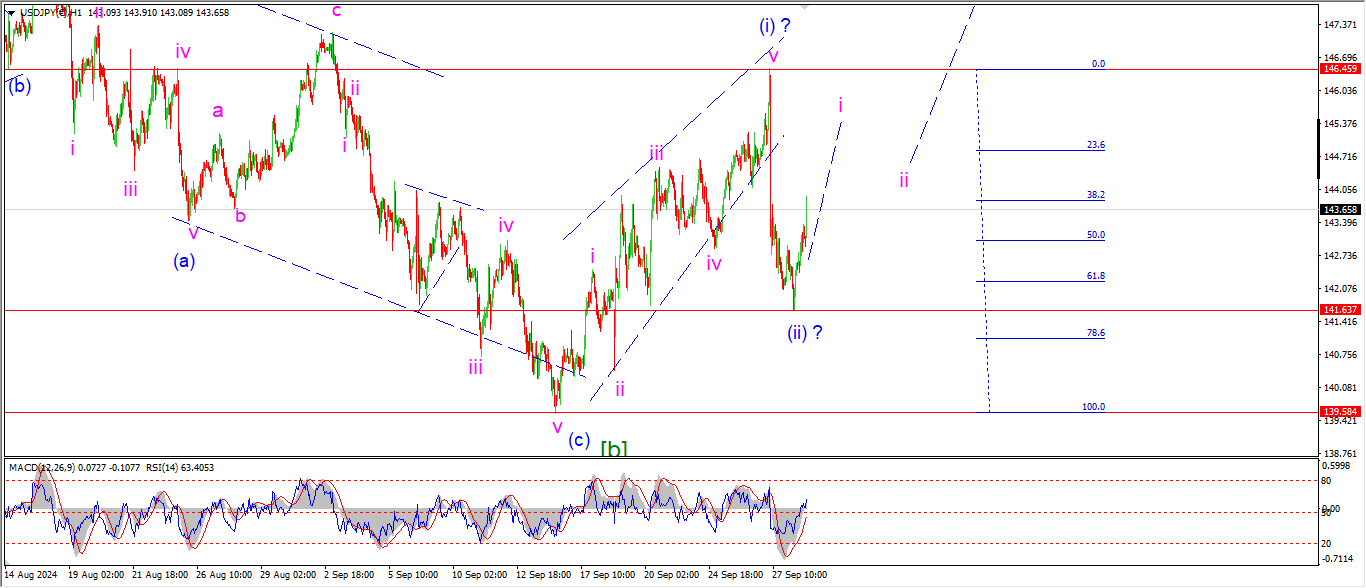
Task: Select the blue (i) ? wave label
Action: (x=774, y=26)
